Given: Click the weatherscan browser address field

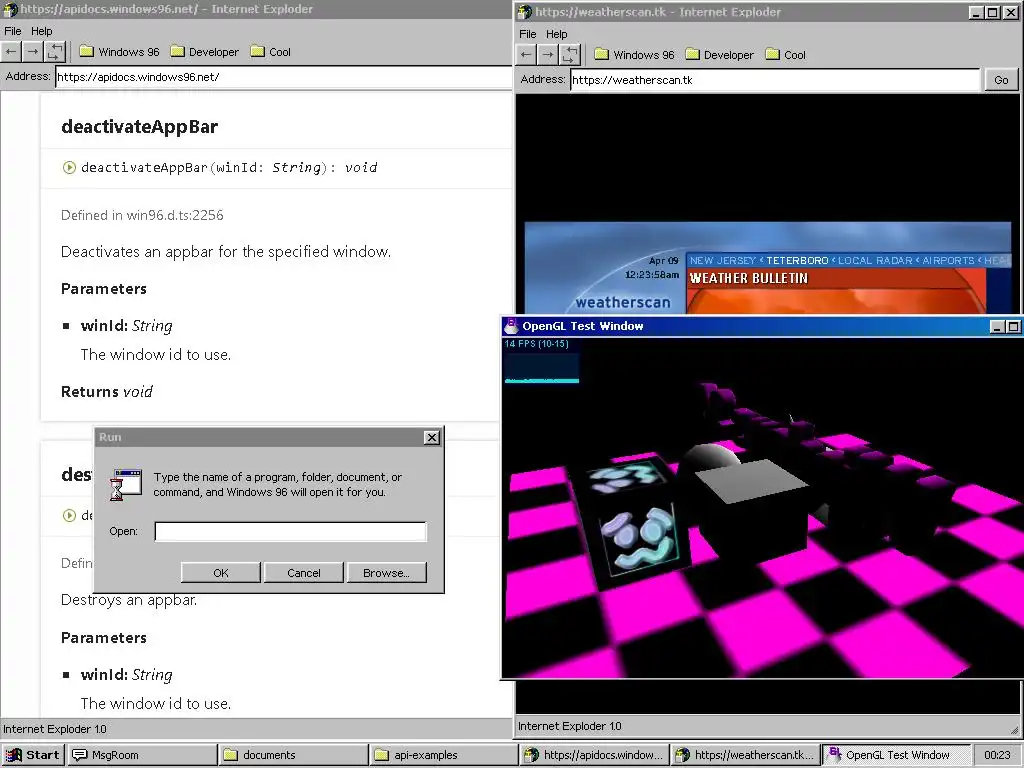Looking at the screenshot, I should 775,80.
